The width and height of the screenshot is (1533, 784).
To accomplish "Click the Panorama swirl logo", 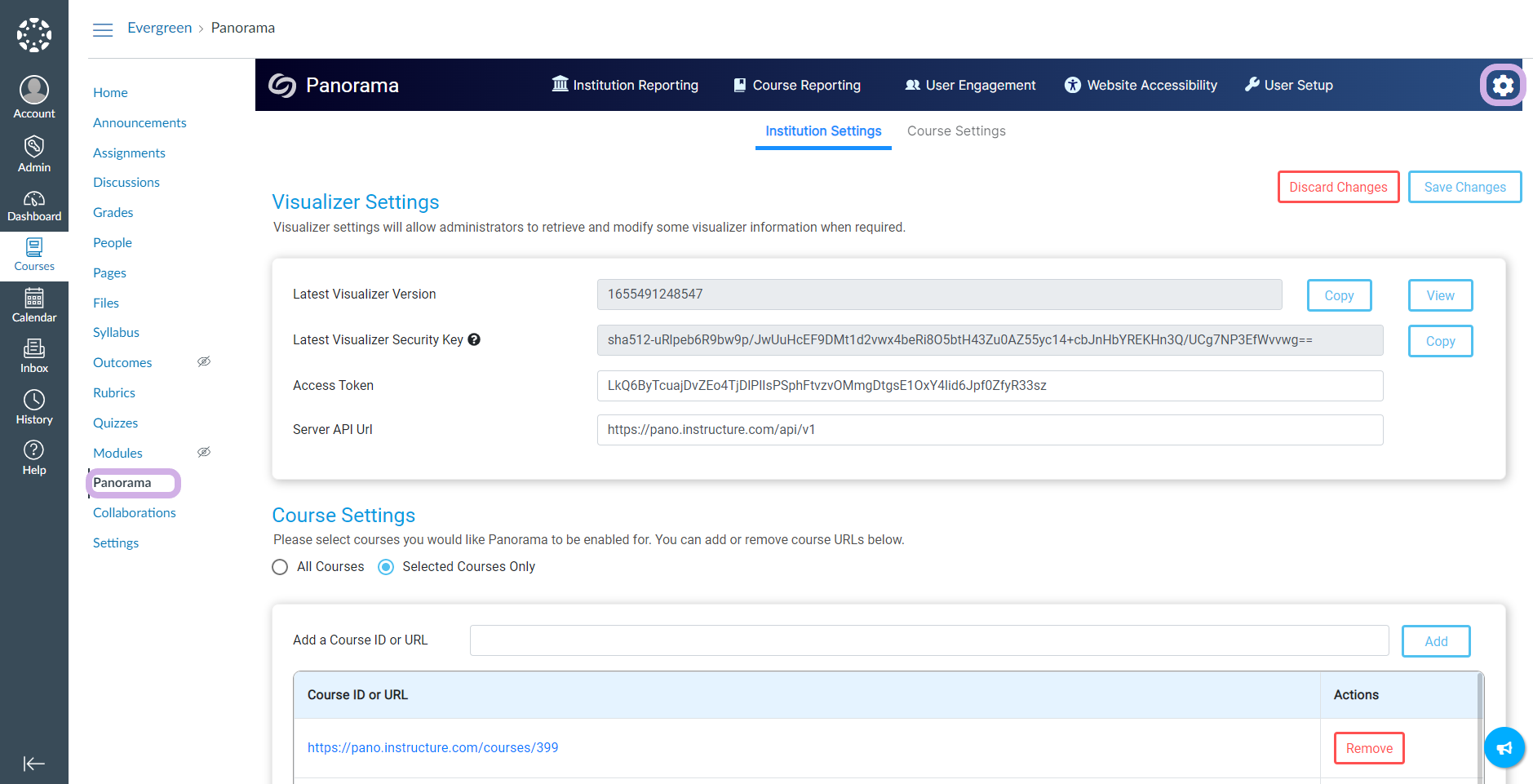I will pyautogui.click(x=282, y=86).
